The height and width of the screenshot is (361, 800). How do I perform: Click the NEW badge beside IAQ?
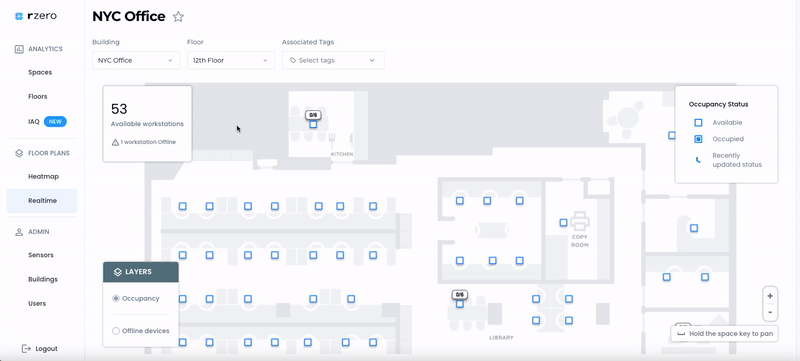tap(55, 122)
